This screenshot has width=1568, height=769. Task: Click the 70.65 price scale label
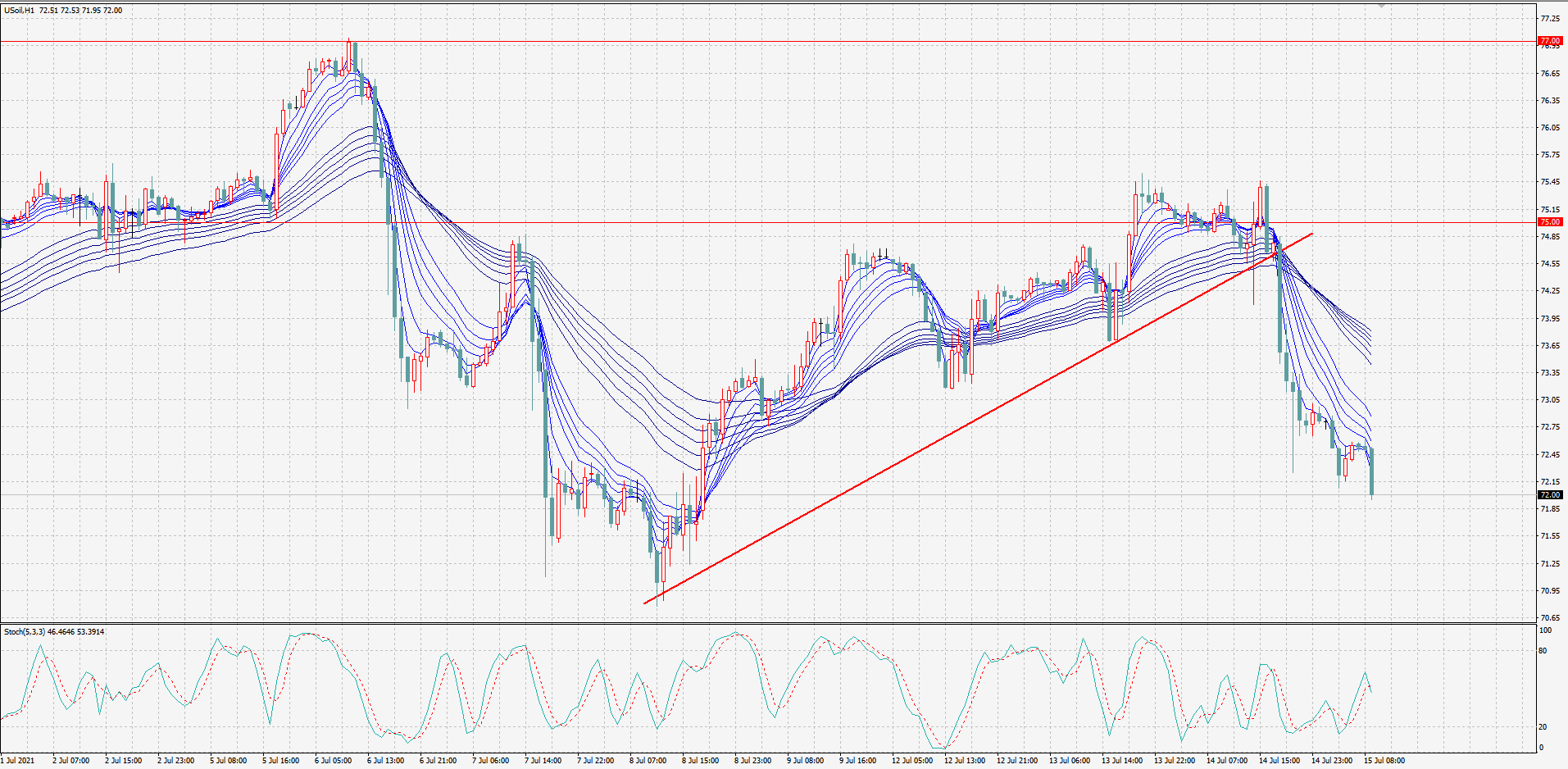(1550, 618)
